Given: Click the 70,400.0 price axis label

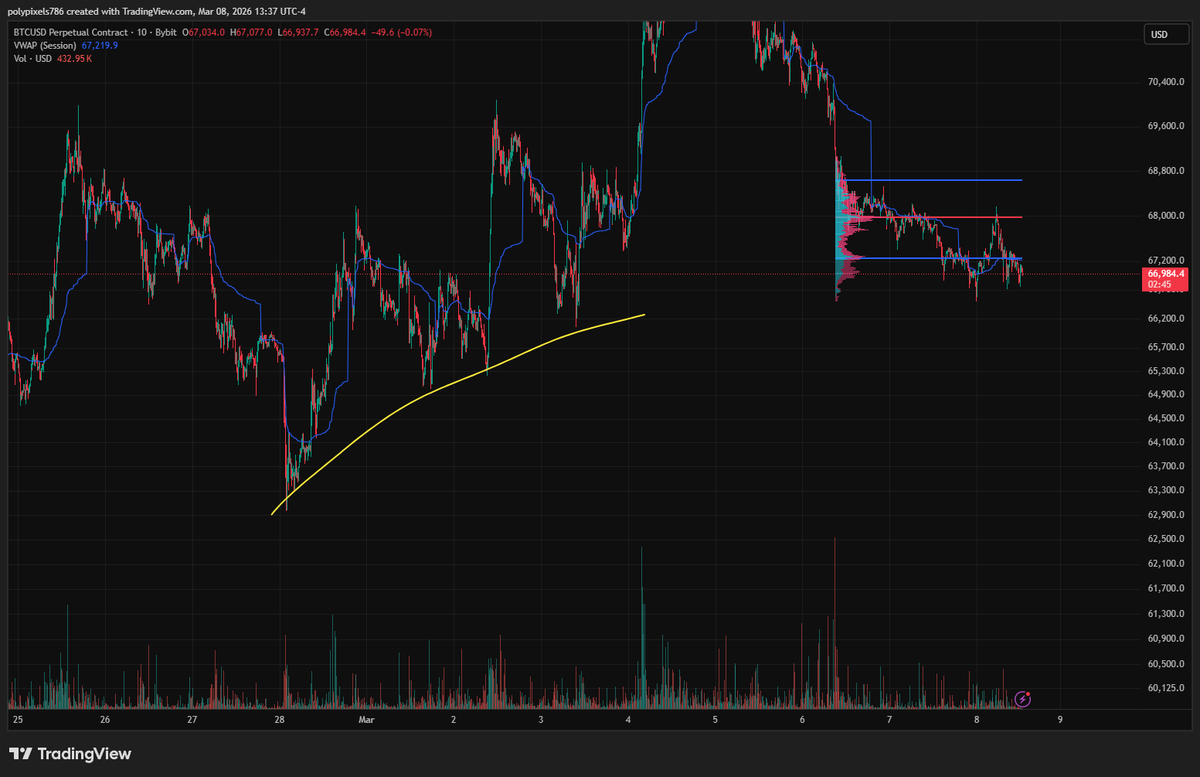Looking at the screenshot, I should 1166,82.
